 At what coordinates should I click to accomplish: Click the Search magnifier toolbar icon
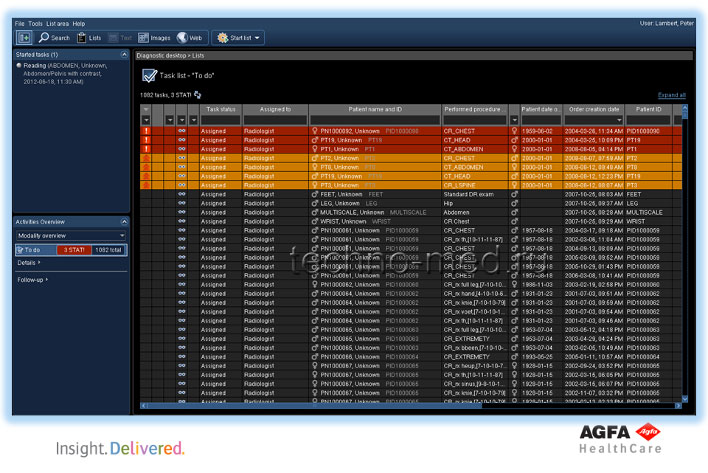pos(47,38)
